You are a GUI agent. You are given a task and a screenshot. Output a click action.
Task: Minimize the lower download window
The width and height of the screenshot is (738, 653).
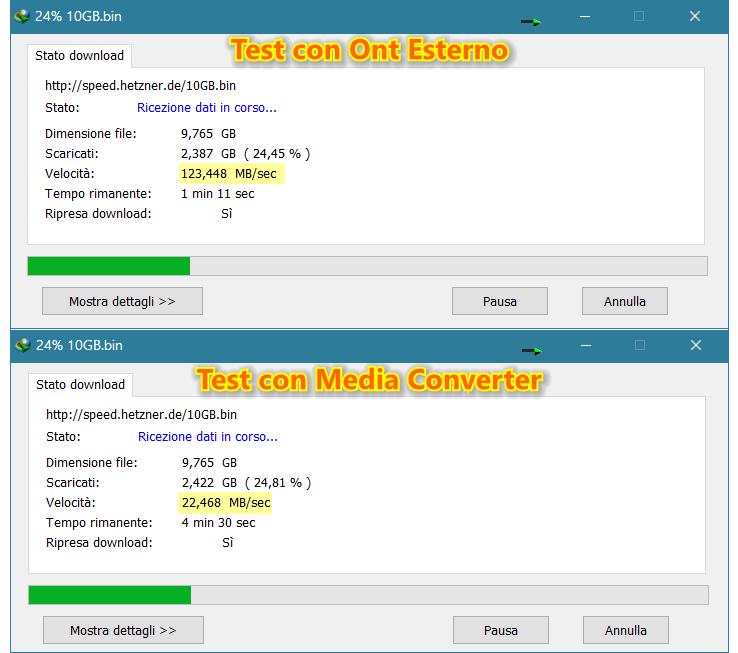pos(586,346)
